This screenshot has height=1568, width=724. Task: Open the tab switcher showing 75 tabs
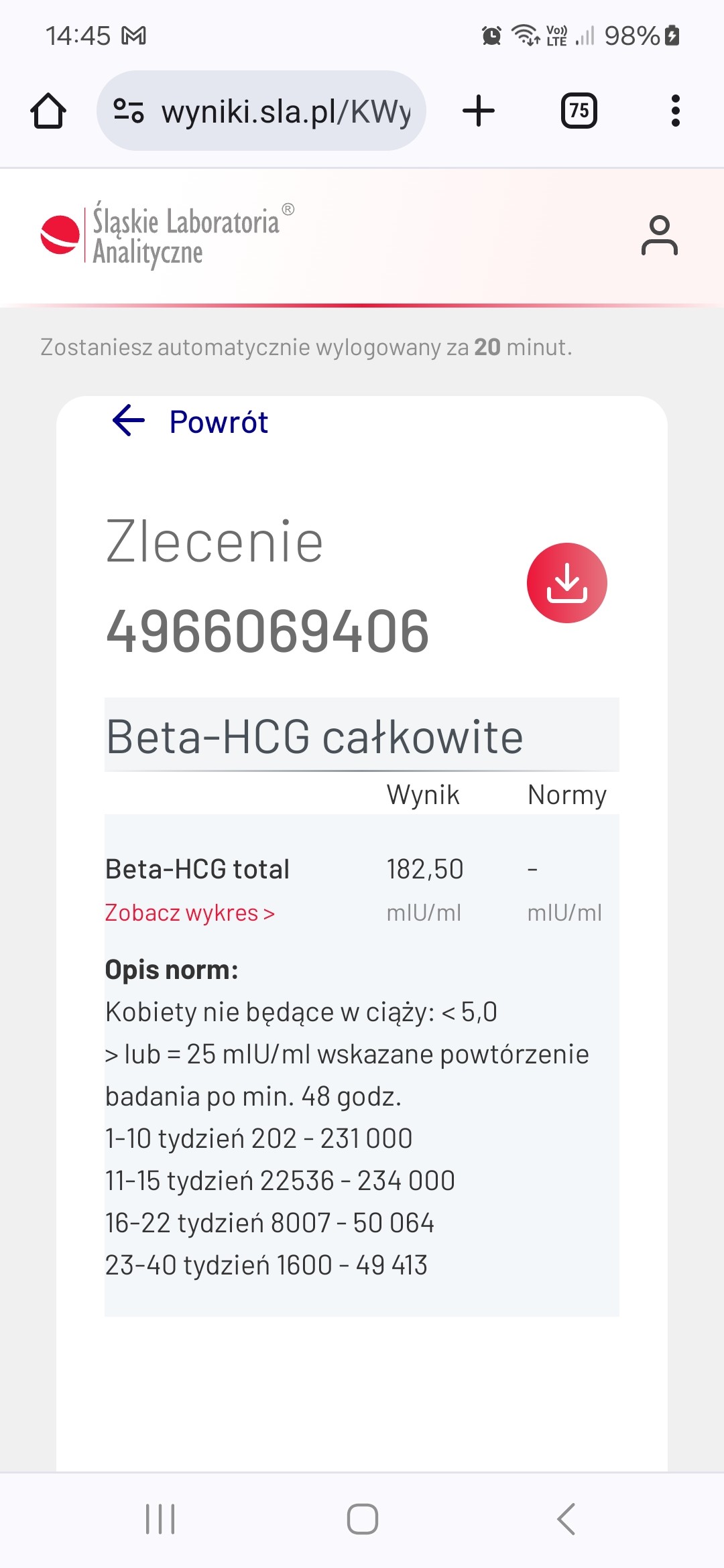[579, 111]
